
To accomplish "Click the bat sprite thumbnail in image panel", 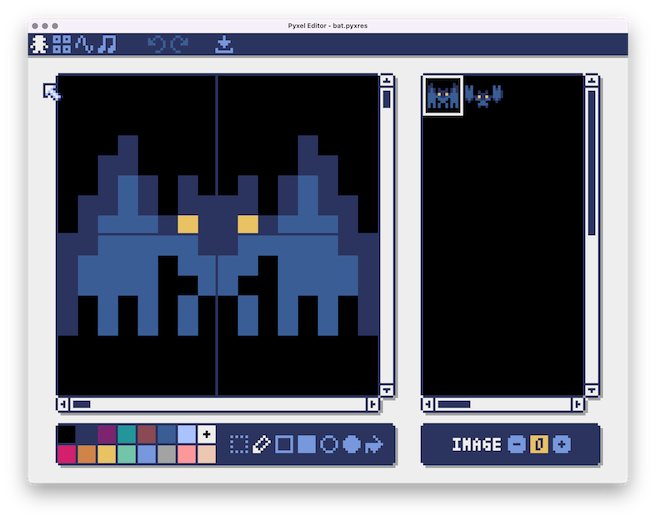I will coord(443,96).
